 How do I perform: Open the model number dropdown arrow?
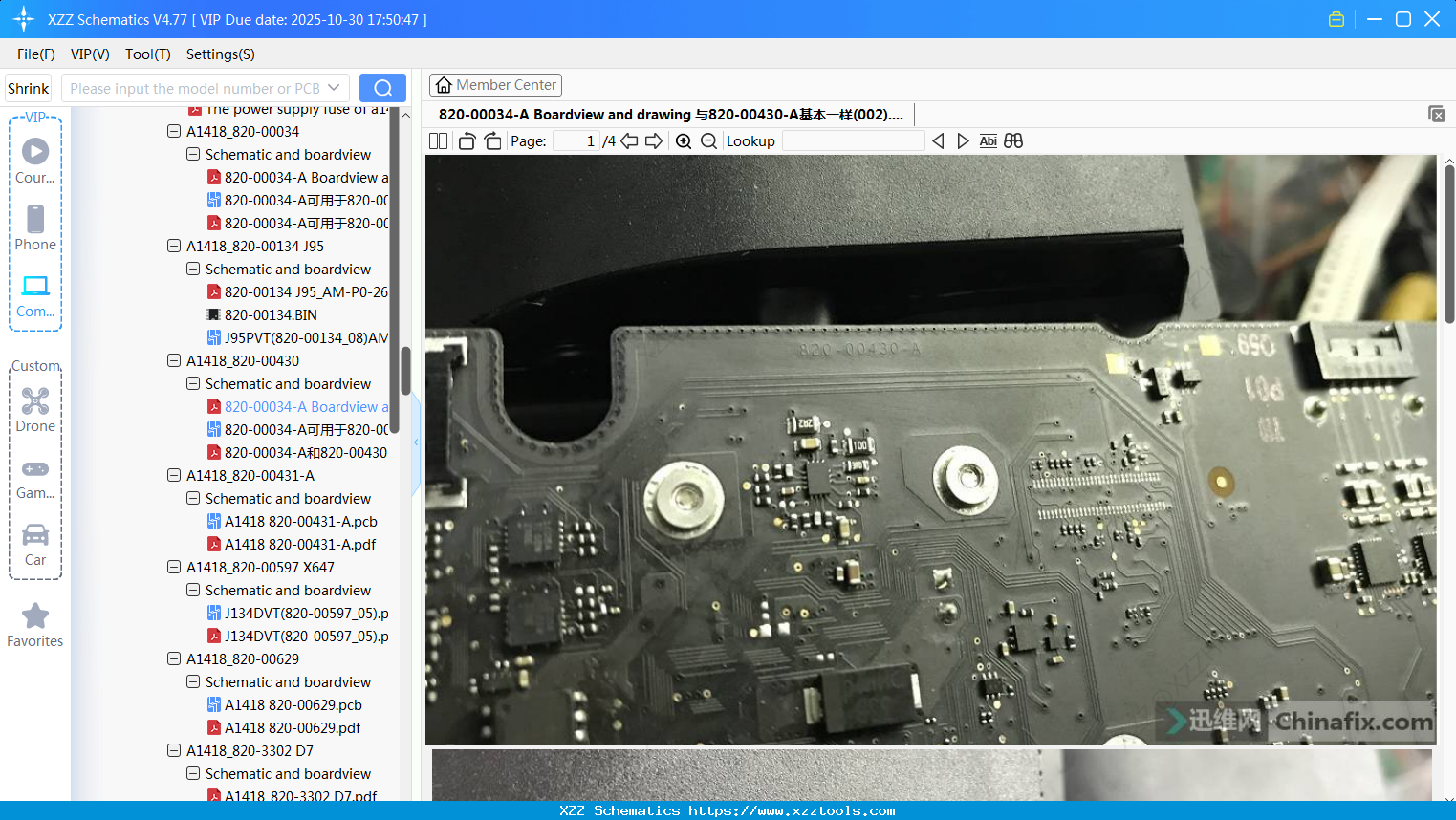pyautogui.click(x=334, y=88)
